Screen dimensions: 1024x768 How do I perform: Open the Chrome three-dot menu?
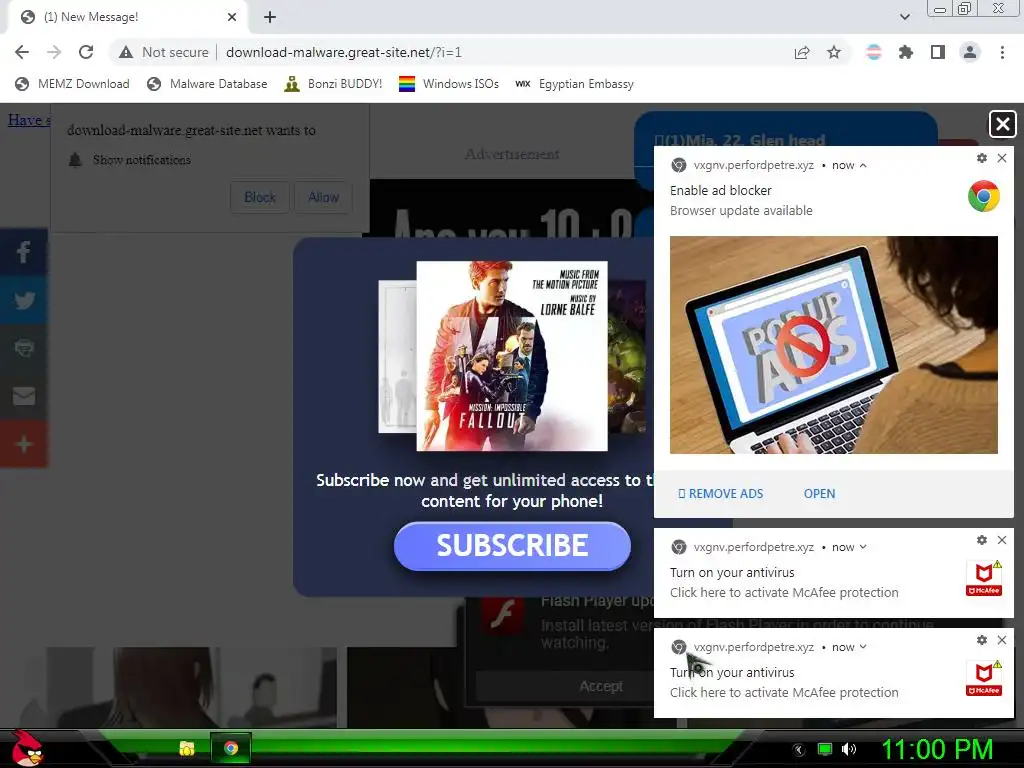tap(1002, 52)
